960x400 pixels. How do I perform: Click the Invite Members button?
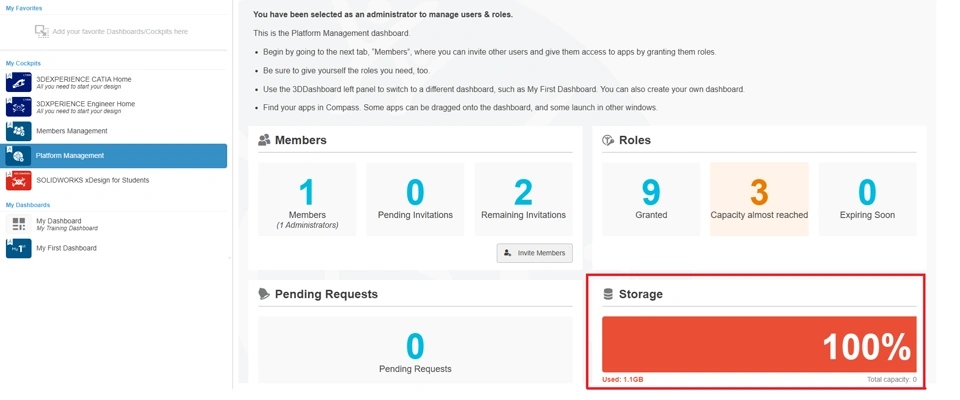pos(535,253)
